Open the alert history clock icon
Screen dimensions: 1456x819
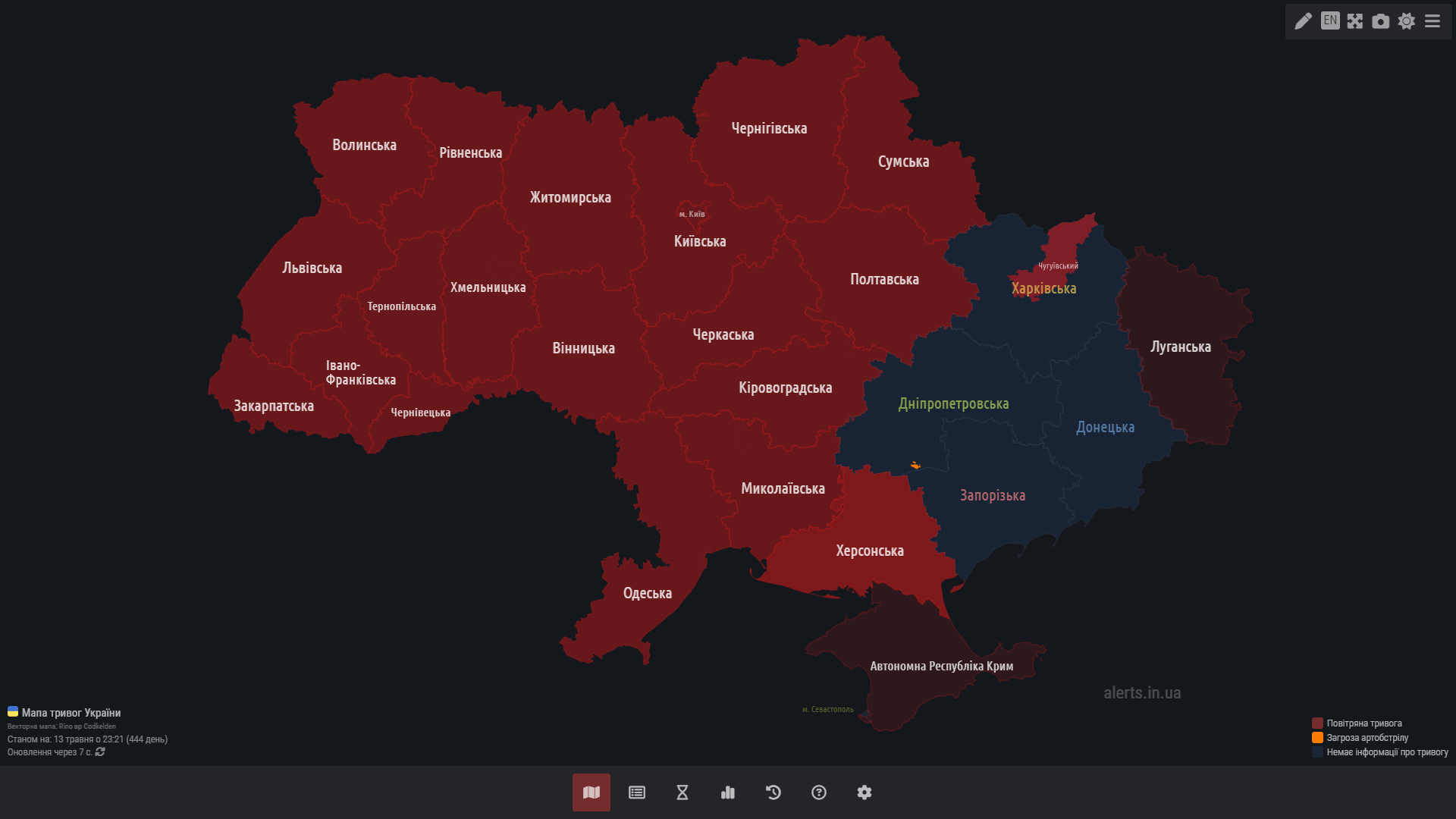(773, 792)
